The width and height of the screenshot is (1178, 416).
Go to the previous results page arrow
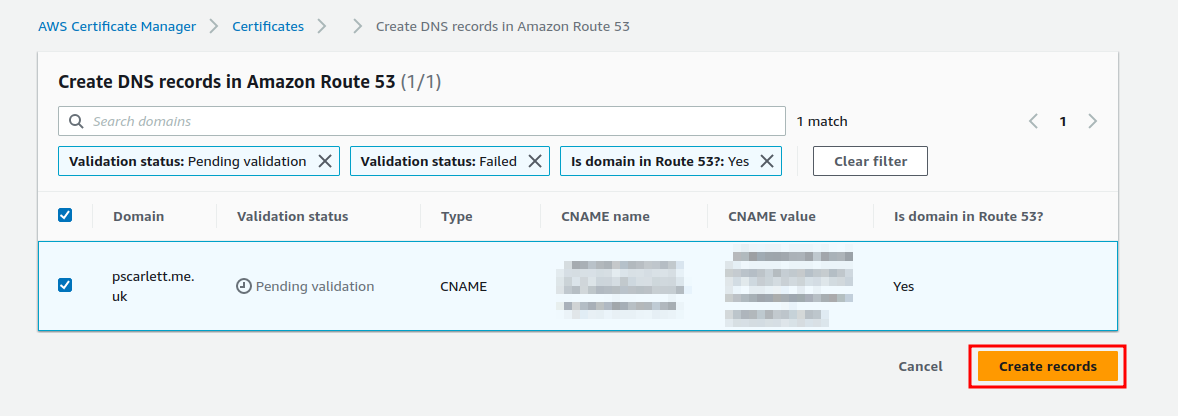pos(1034,121)
